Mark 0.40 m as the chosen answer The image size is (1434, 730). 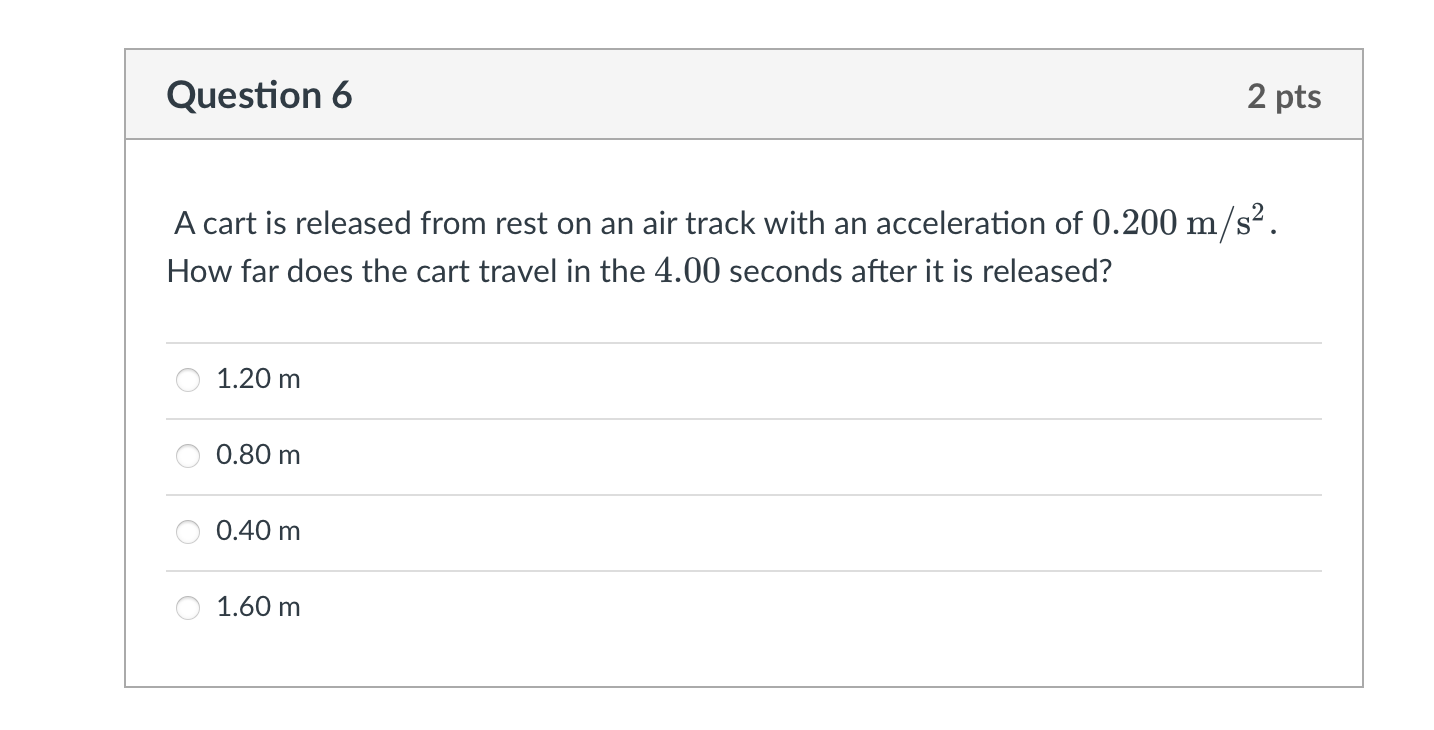click(x=187, y=531)
